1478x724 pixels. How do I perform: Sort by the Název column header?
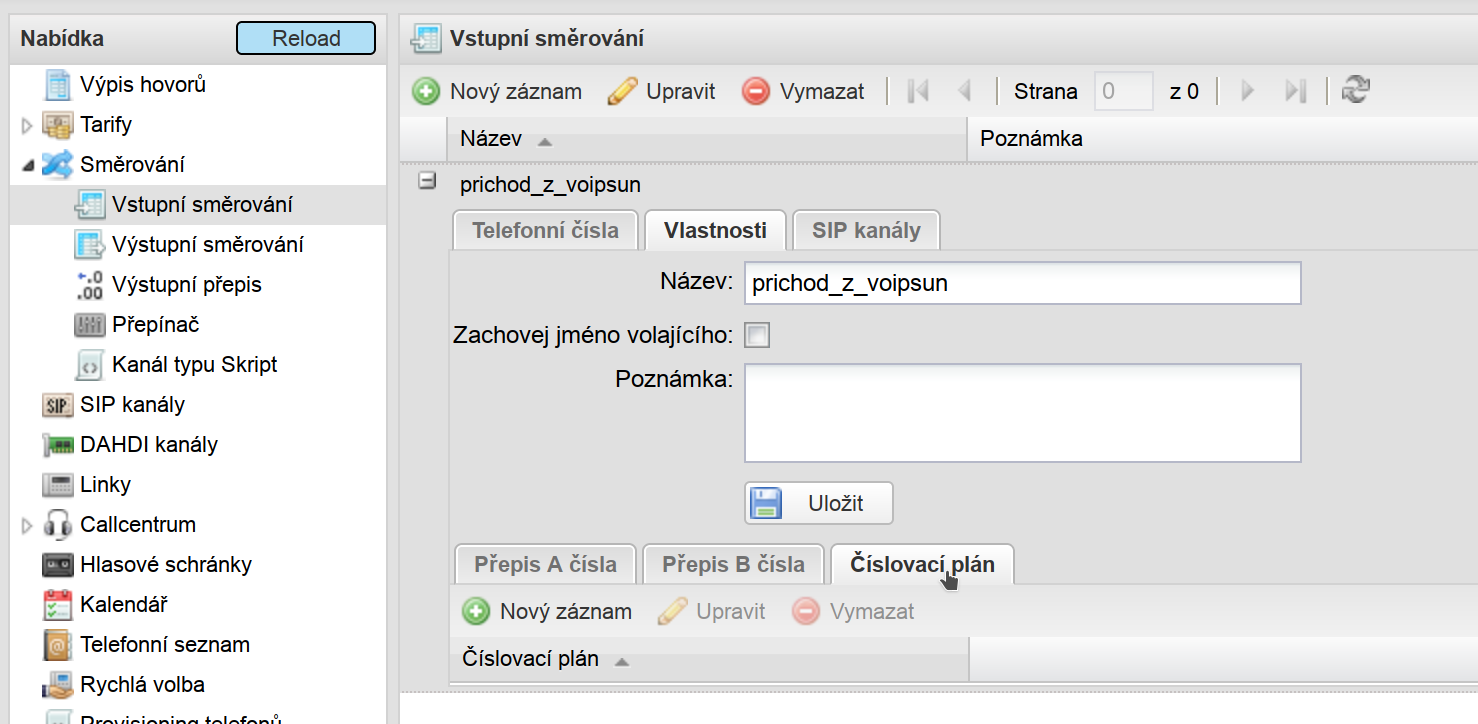coord(707,139)
